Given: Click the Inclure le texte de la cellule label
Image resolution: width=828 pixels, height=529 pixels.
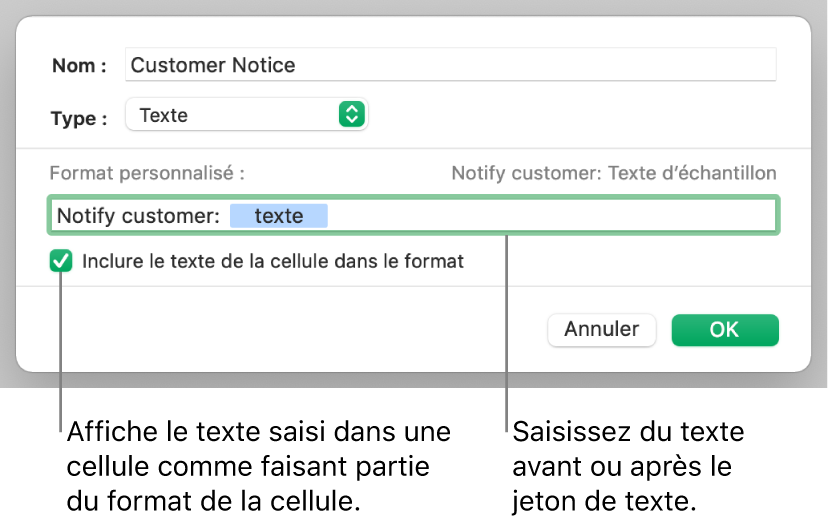Looking at the screenshot, I should point(273,262).
